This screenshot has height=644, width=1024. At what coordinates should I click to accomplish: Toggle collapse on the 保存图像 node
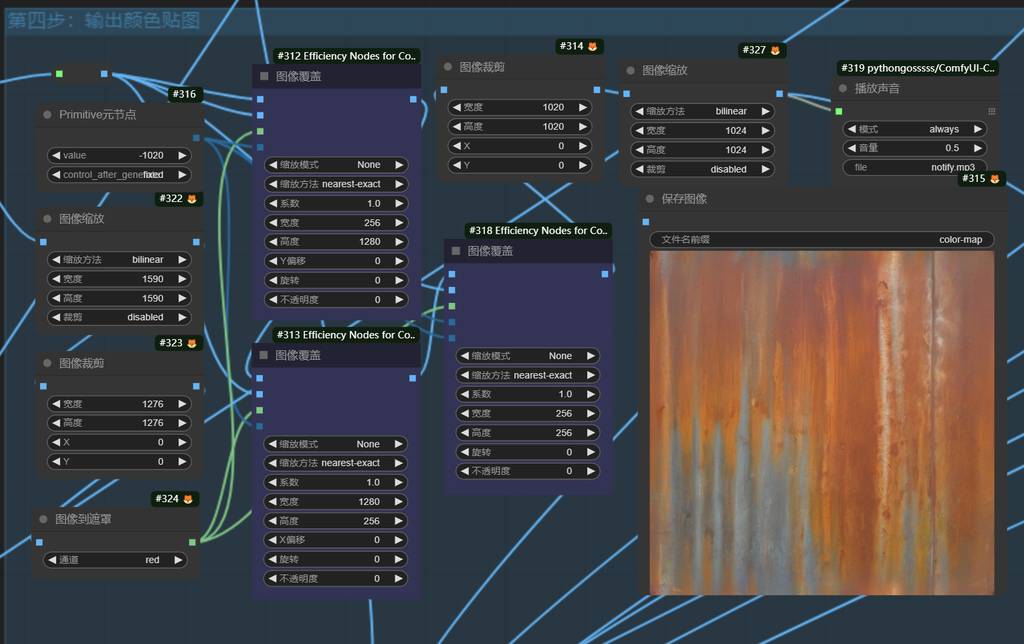pyautogui.click(x=650, y=199)
